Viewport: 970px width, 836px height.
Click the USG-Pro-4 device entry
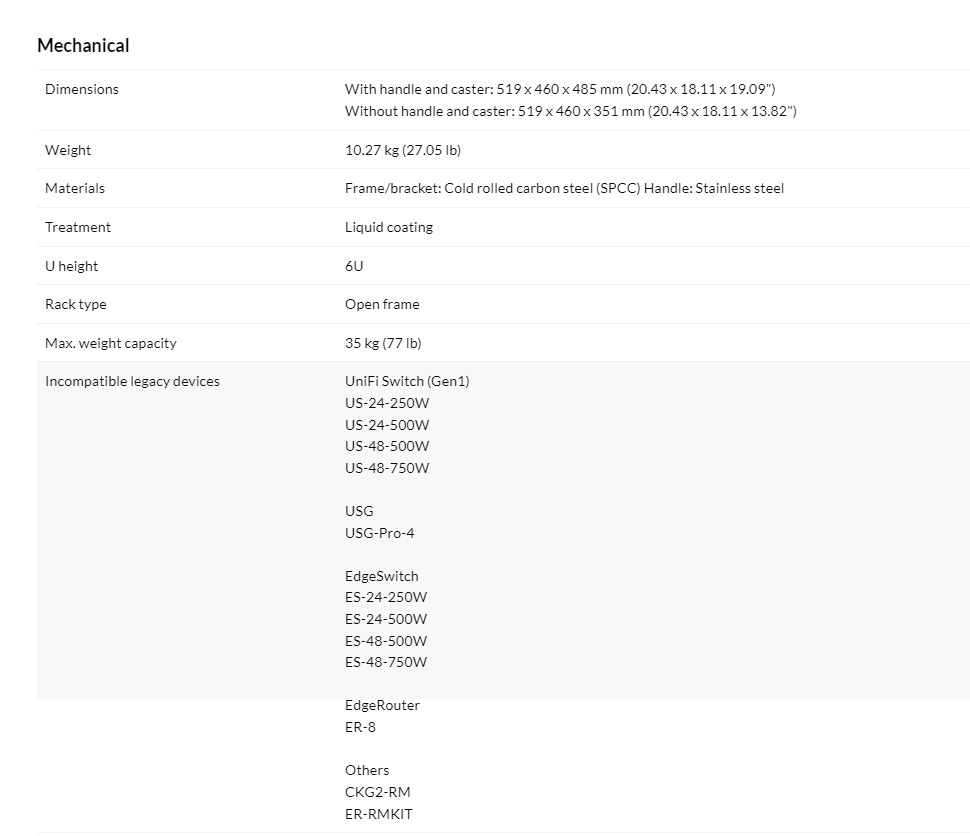coord(379,533)
